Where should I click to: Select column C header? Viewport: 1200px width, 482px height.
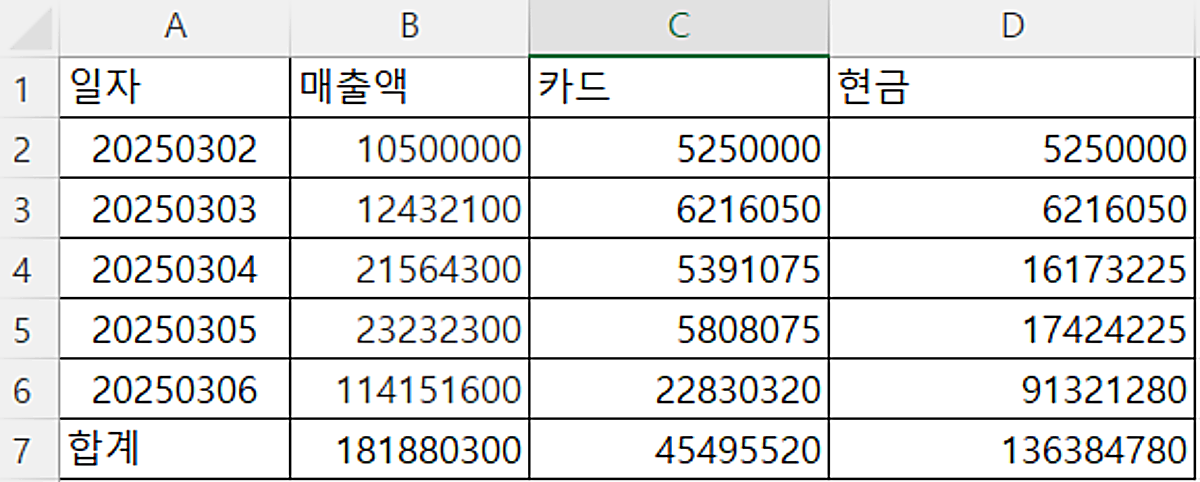pos(679,28)
